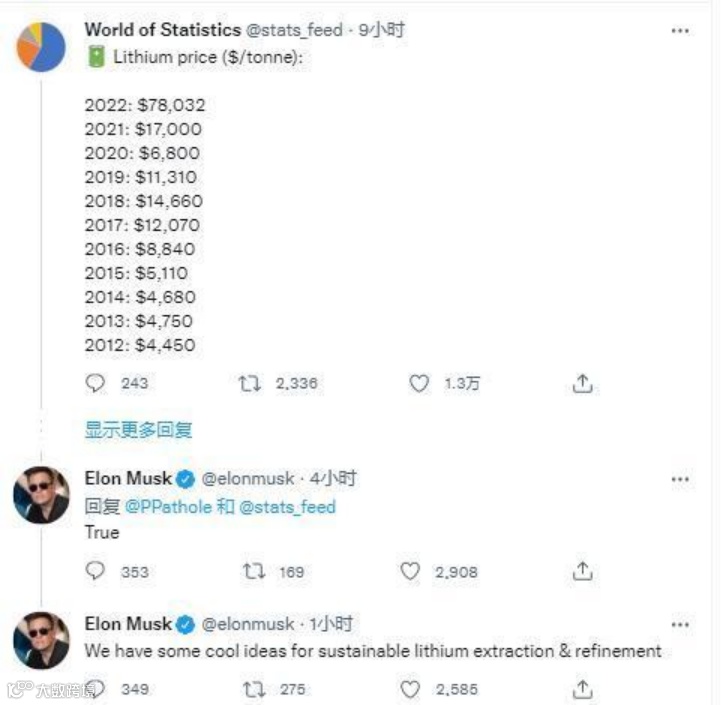Open the @stats_feed mention in reply
726x705 pixels.
(x=288, y=507)
